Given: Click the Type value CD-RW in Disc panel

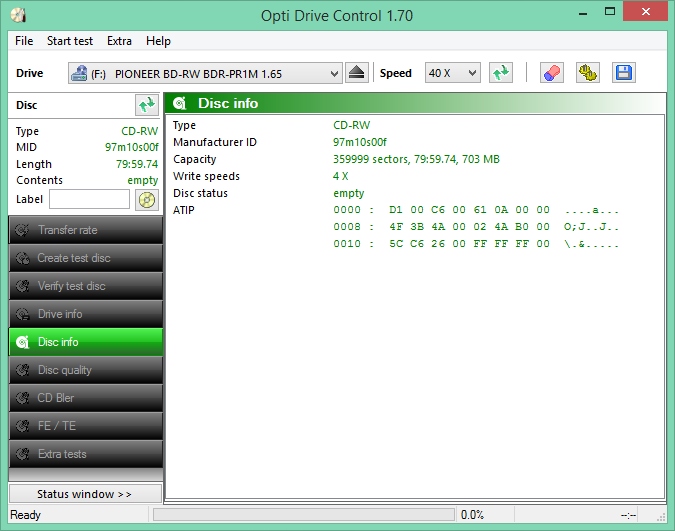Looking at the screenshot, I should tap(139, 131).
